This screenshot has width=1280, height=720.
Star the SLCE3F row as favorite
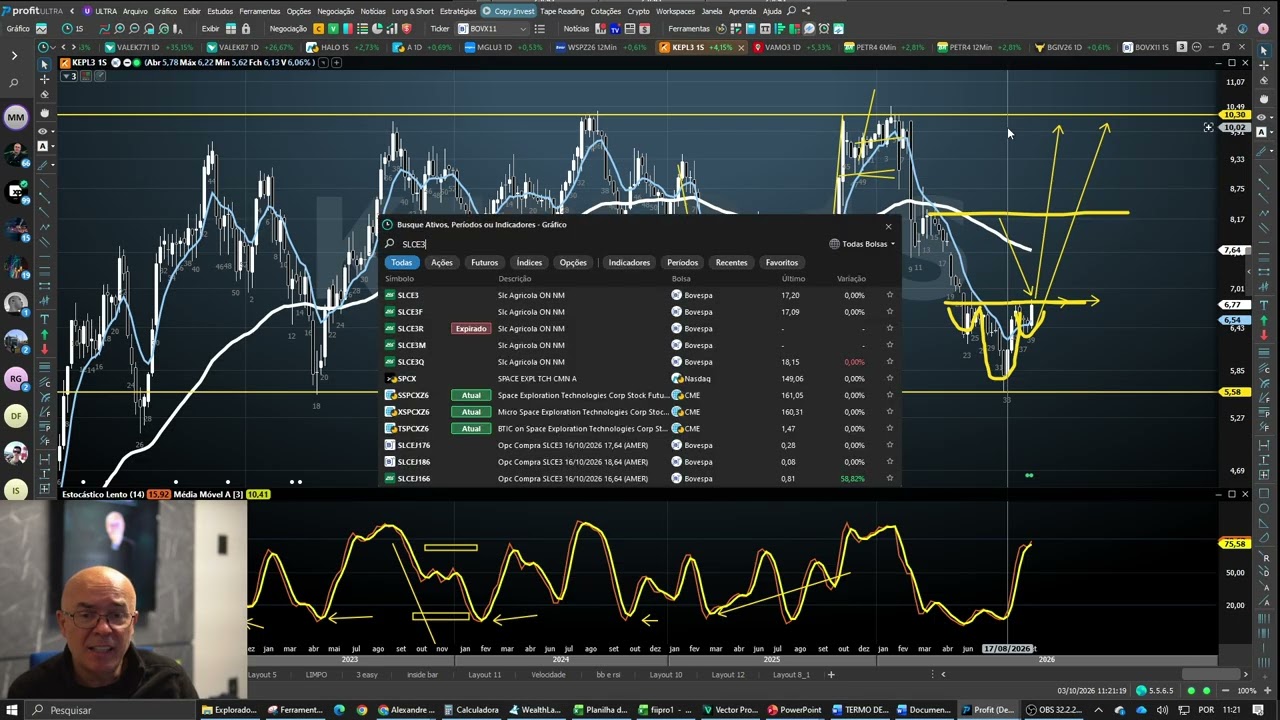pos(889,312)
